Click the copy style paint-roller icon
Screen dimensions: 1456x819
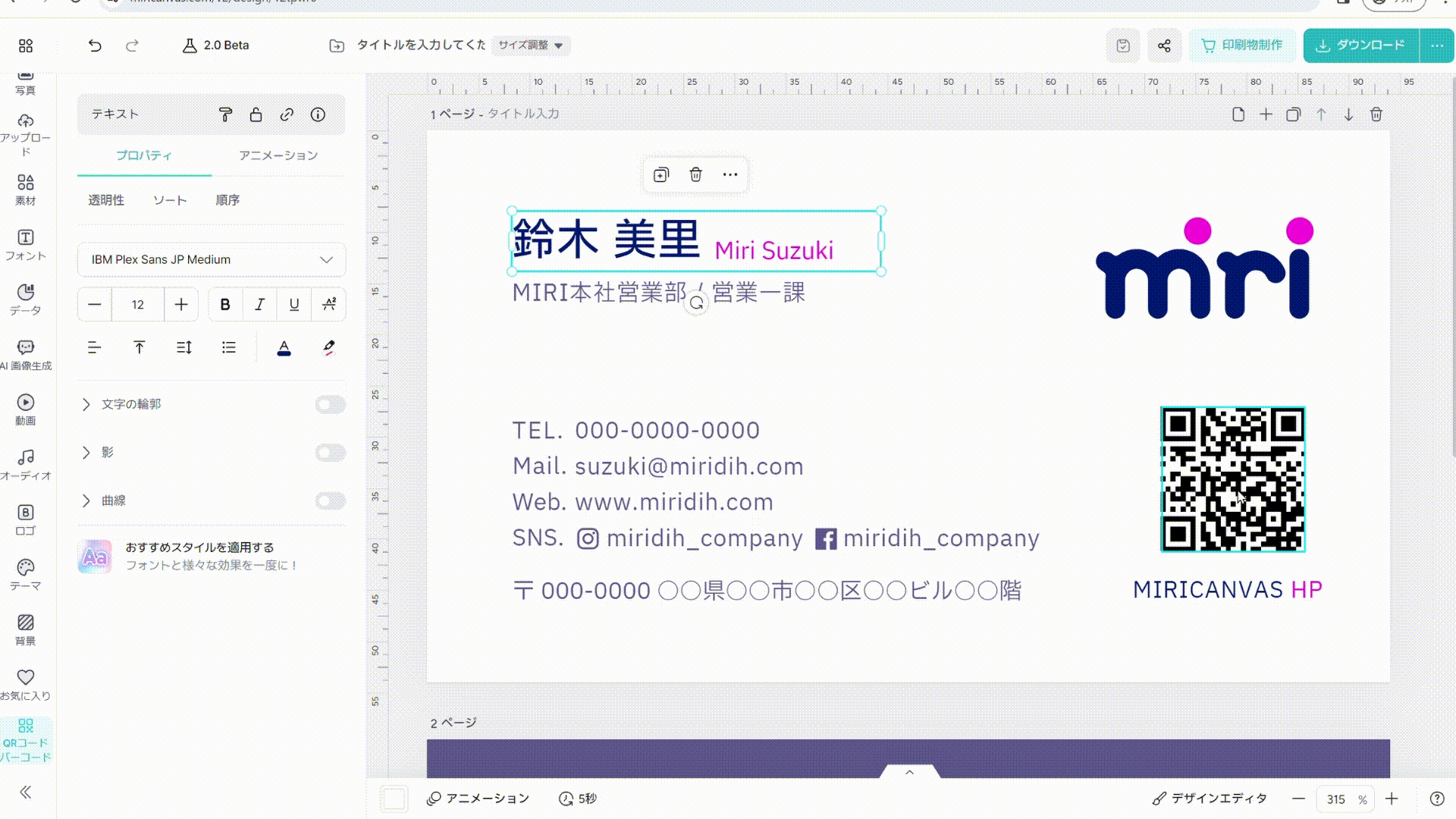(x=225, y=115)
